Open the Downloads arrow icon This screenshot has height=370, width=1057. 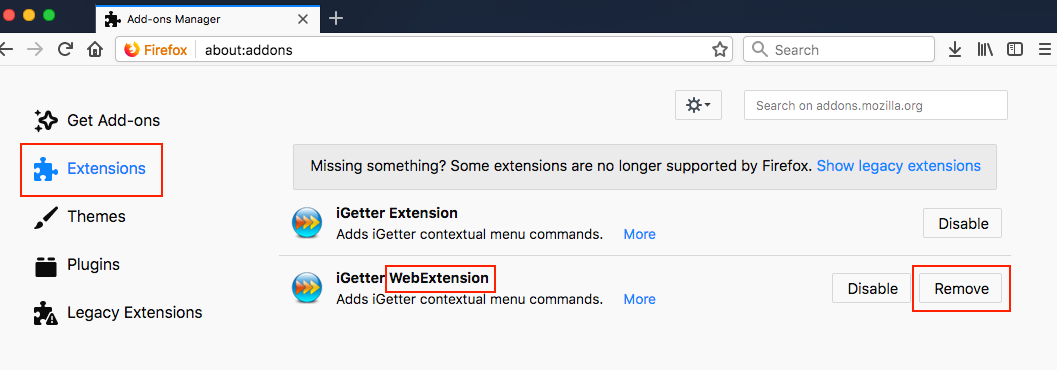pos(955,49)
